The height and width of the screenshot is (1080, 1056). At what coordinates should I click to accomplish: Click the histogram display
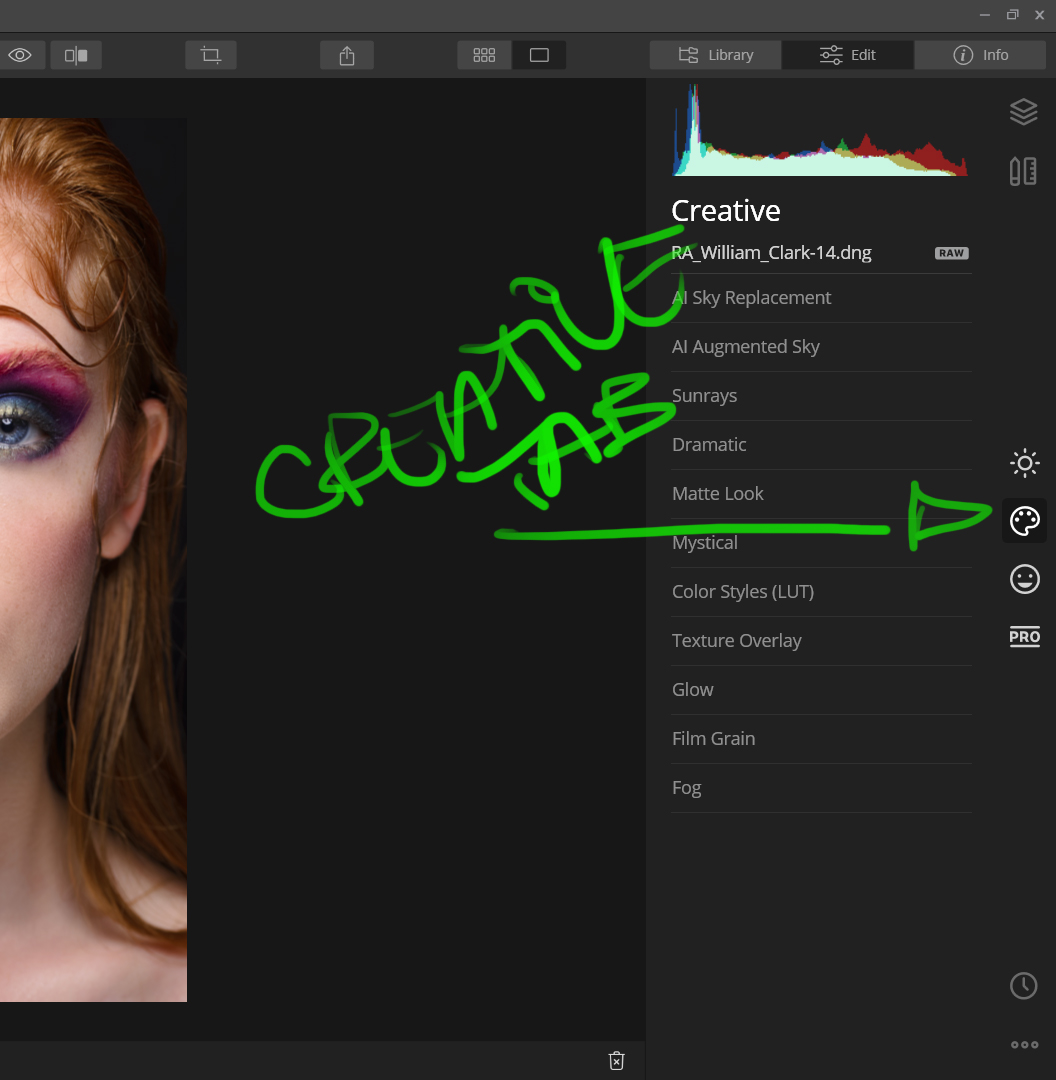(820, 129)
